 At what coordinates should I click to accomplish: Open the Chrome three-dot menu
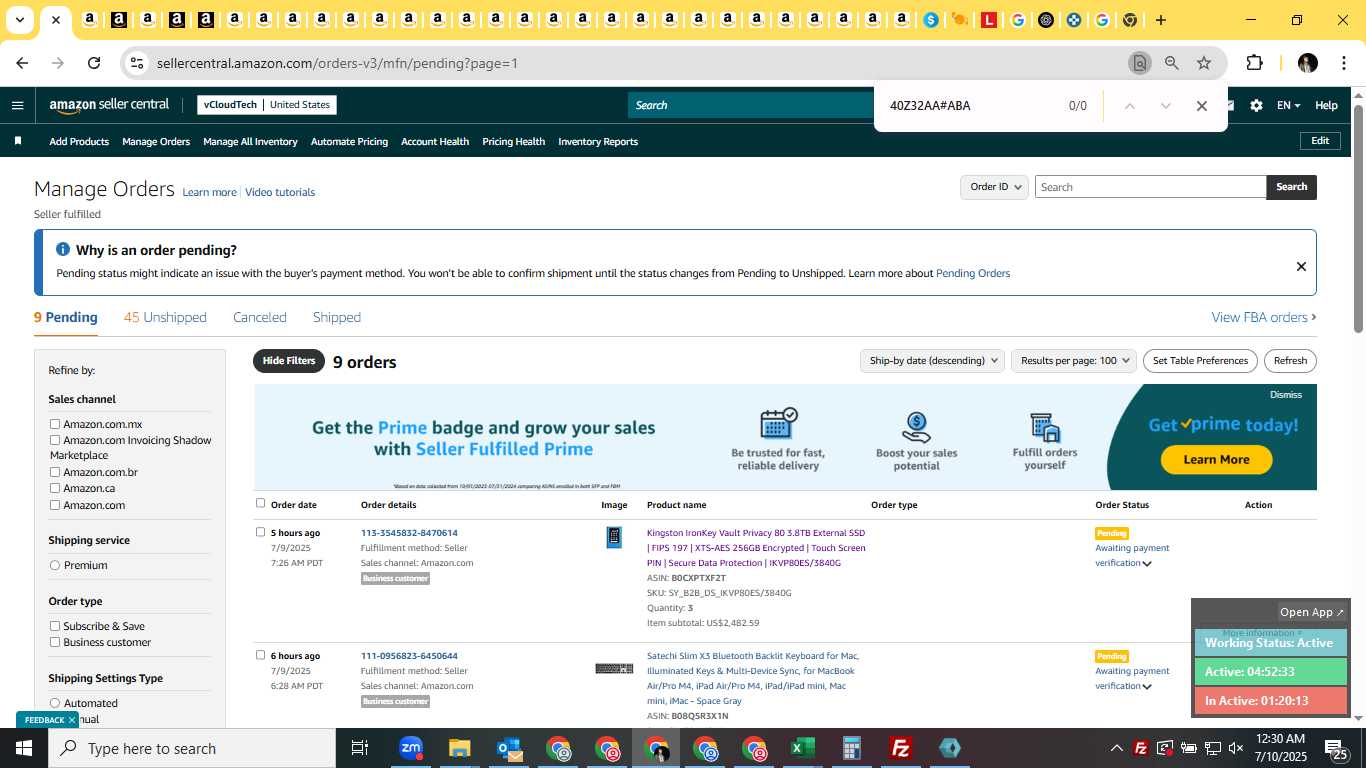[x=1342, y=63]
